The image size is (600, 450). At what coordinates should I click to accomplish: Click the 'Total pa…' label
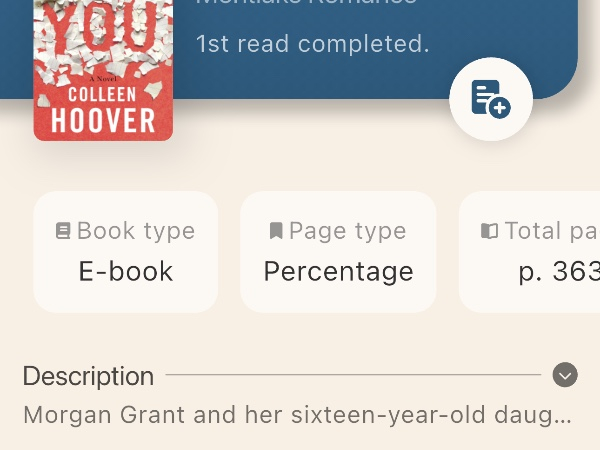click(550, 231)
